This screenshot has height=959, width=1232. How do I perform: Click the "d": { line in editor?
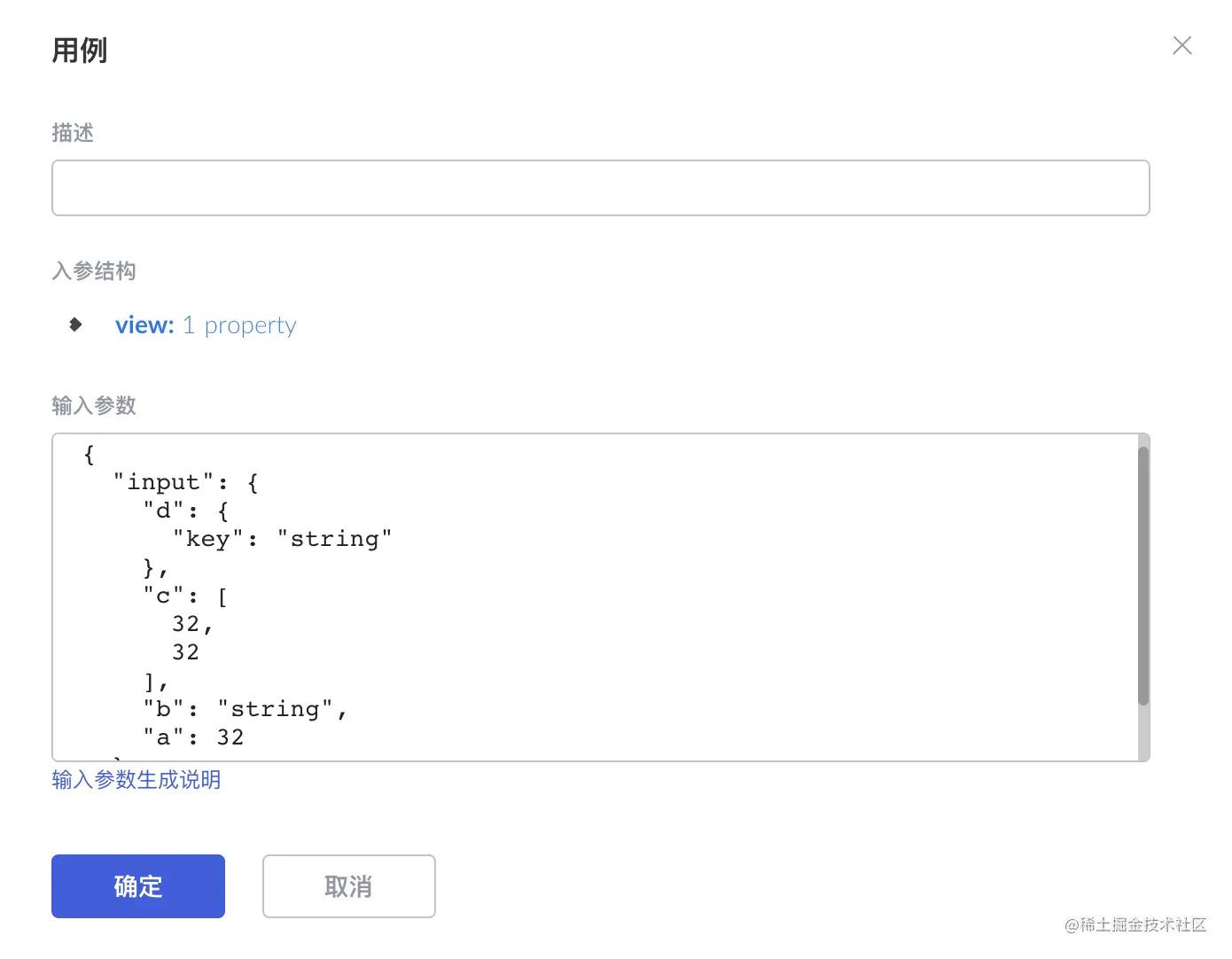pyautogui.click(x=186, y=511)
